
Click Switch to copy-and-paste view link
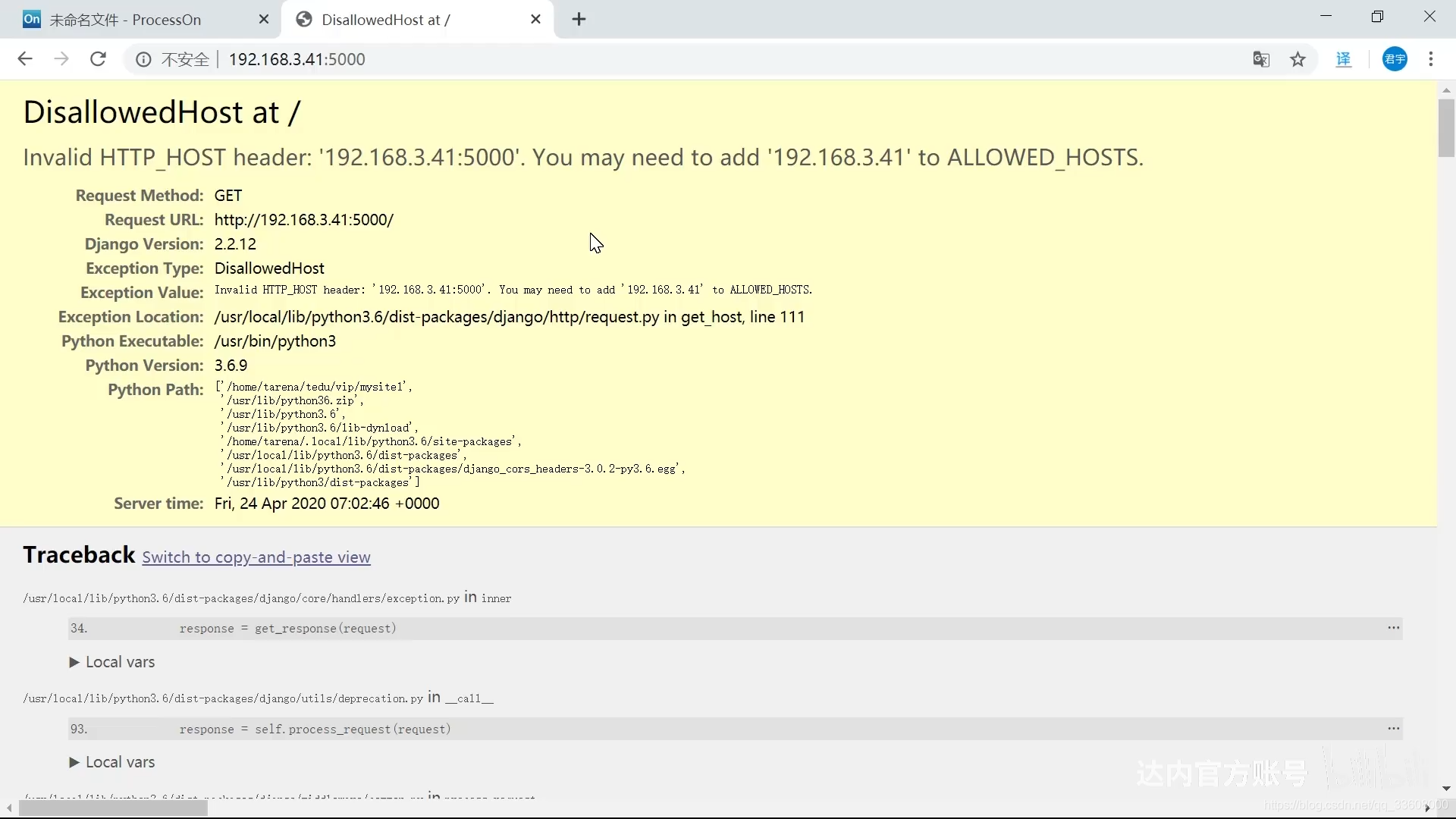[x=256, y=557]
